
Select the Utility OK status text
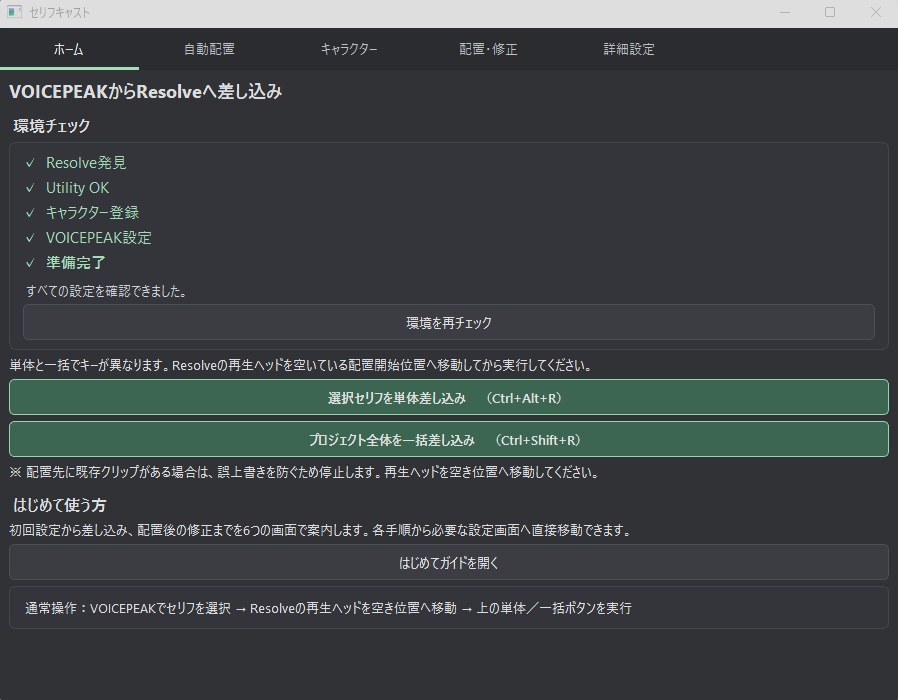pyautogui.click(x=77, y=188)
